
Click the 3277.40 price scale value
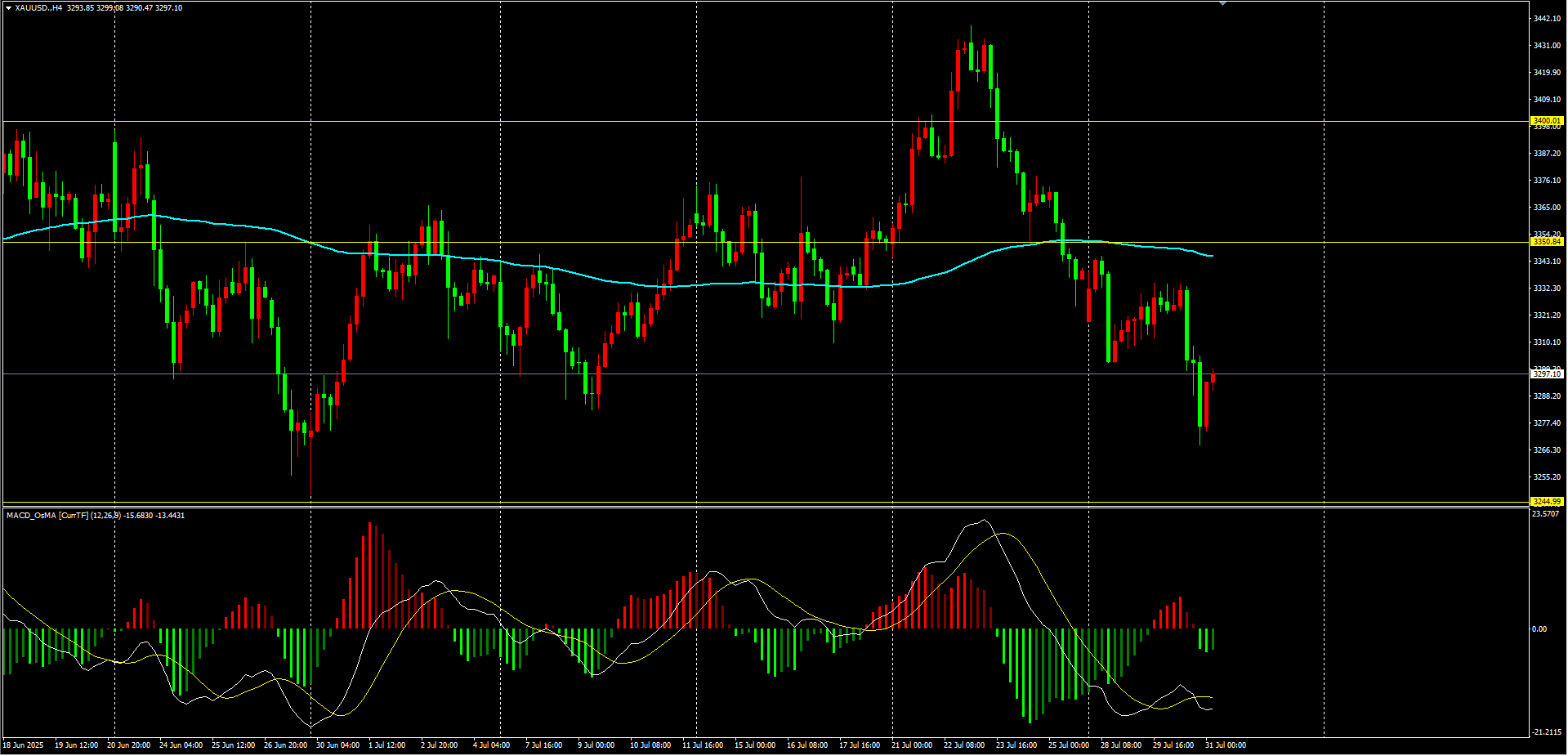[x=1547, y=423]
